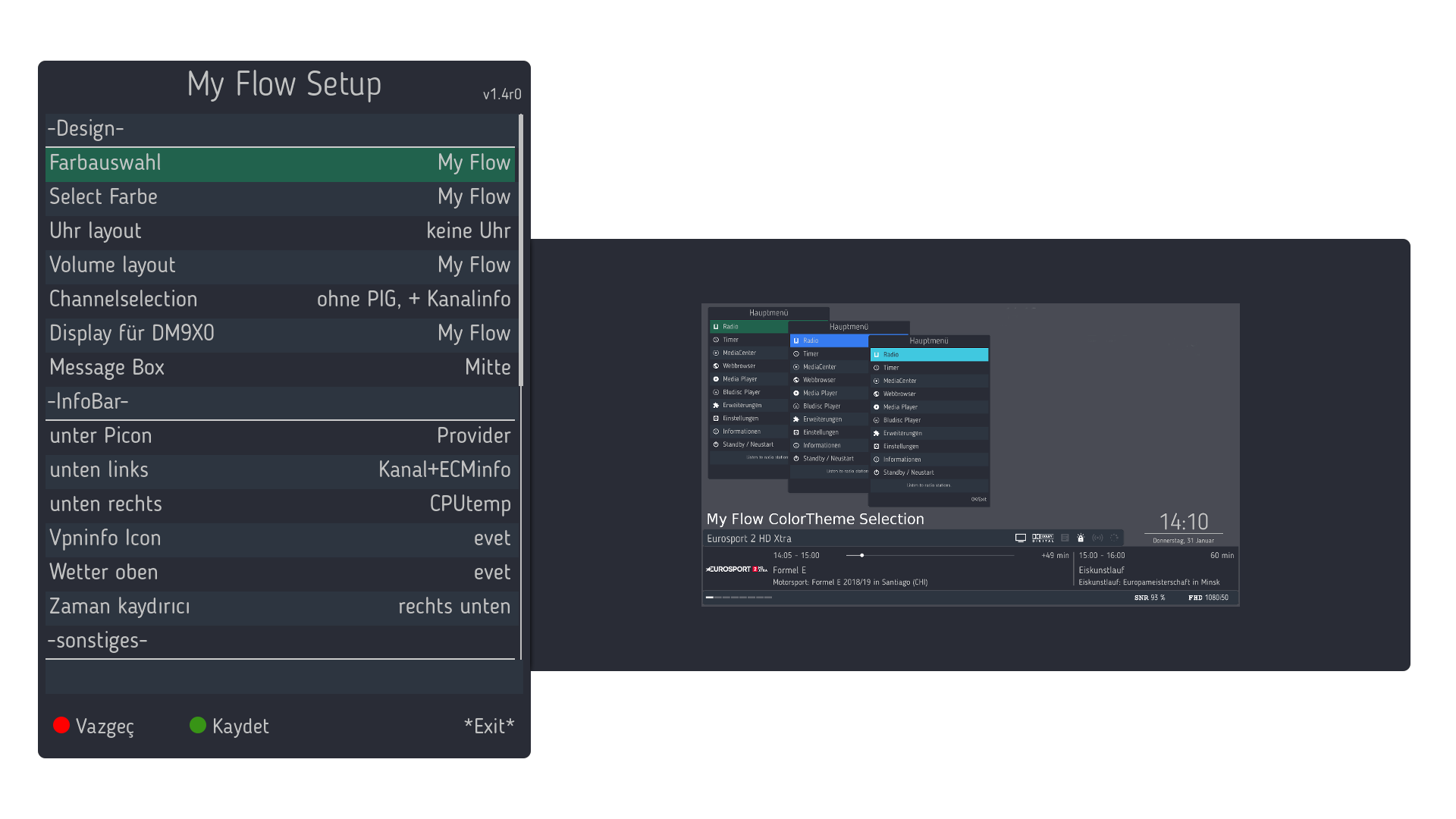This screenshot has width=1456, height=819.
Task: Click the ColorTheme preview thumbnail
Action: [x=970, y=454]
